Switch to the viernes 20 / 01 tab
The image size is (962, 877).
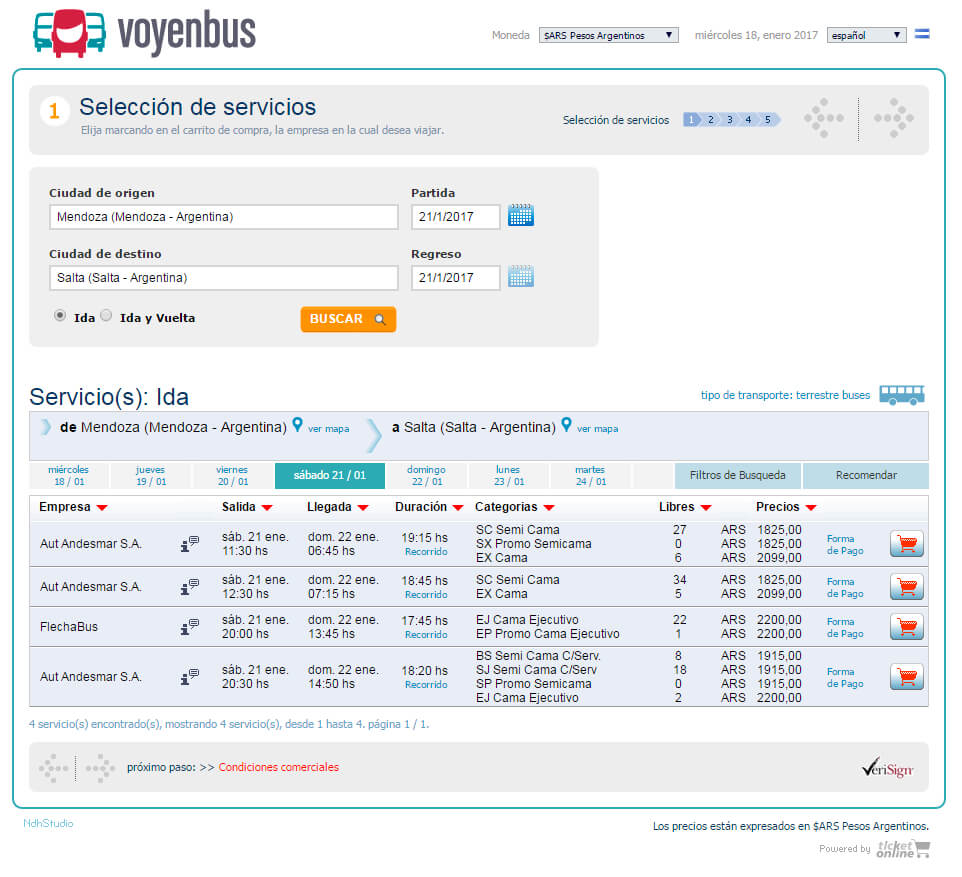233,476
